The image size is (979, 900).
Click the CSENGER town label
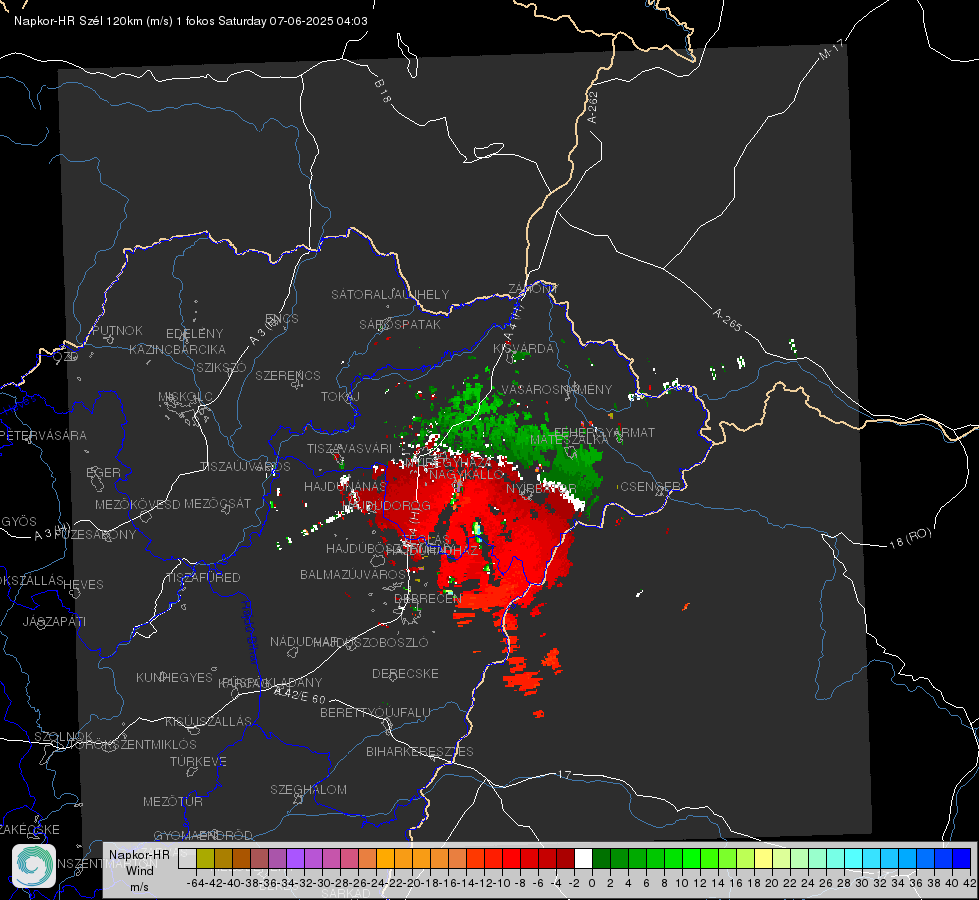[650, 487]
